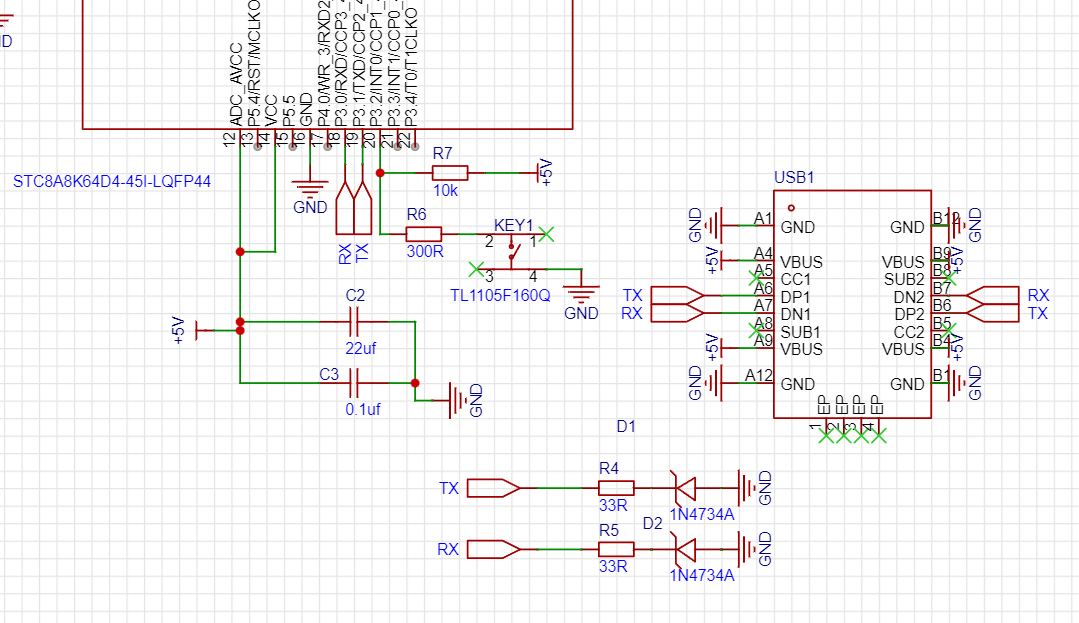Select the 22uf value of C2

point(361,348)
